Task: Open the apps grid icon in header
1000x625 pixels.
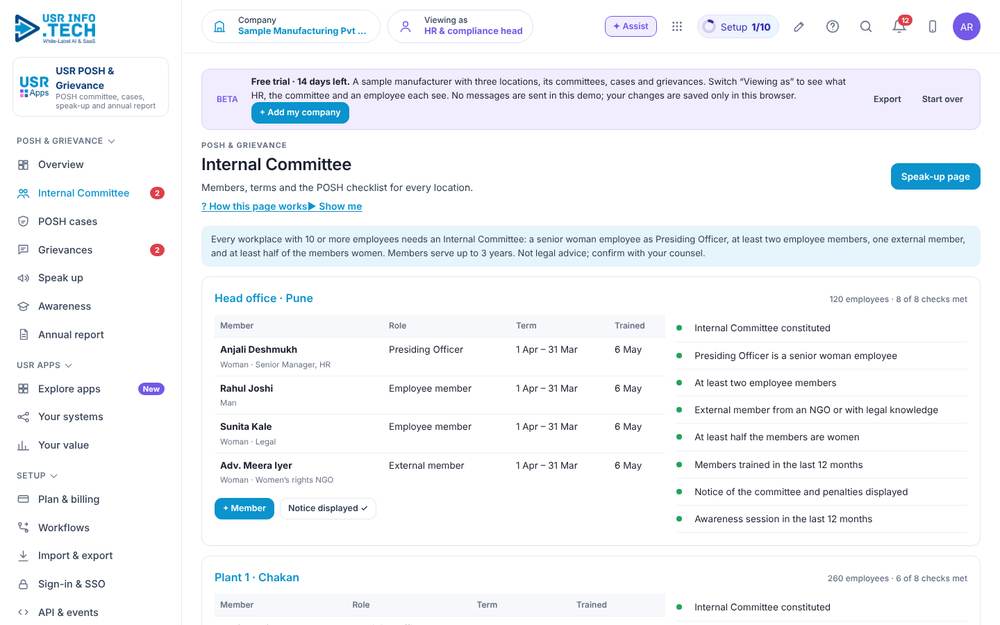Action: [677, 26]
